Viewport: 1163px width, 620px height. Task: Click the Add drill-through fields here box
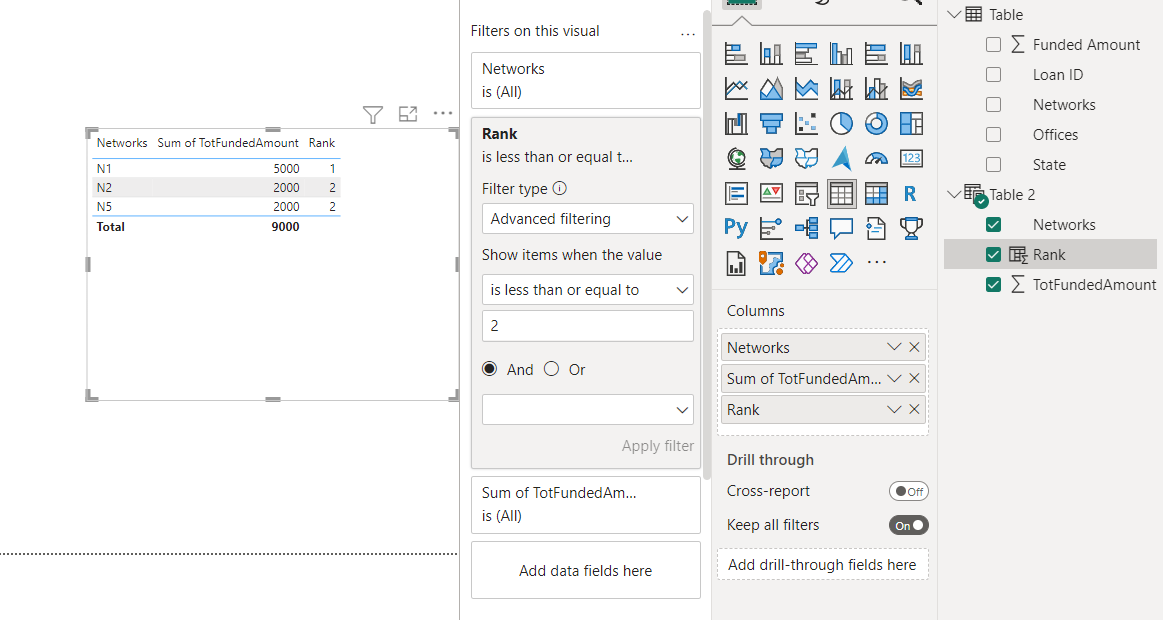pos(823,565)
